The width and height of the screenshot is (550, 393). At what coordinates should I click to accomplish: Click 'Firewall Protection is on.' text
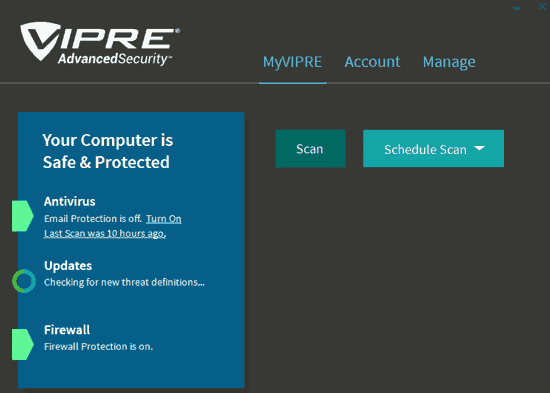[99, 346]
